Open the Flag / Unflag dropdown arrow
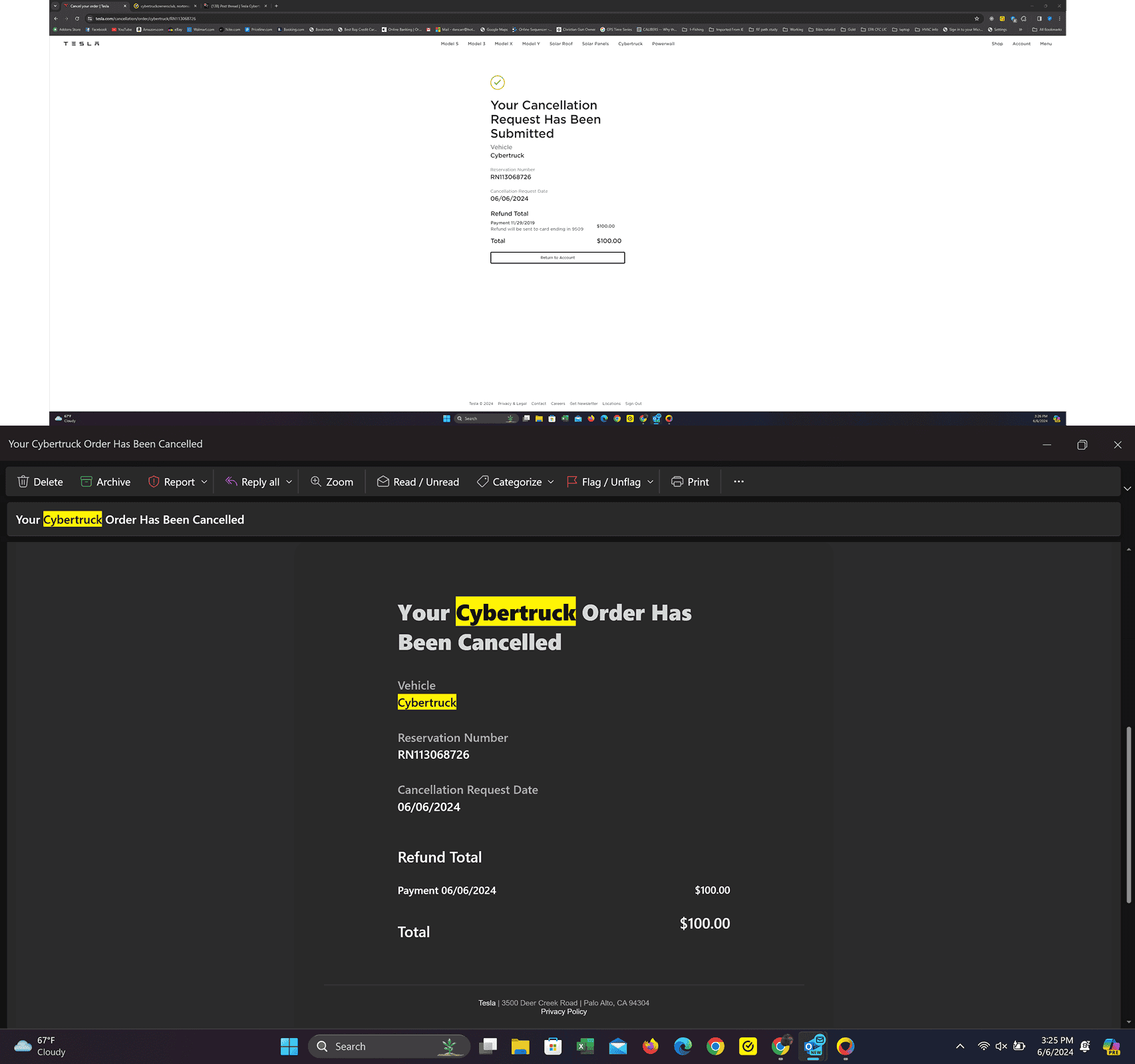The height and width of the screenshot is (1064, 1135). 650,482
